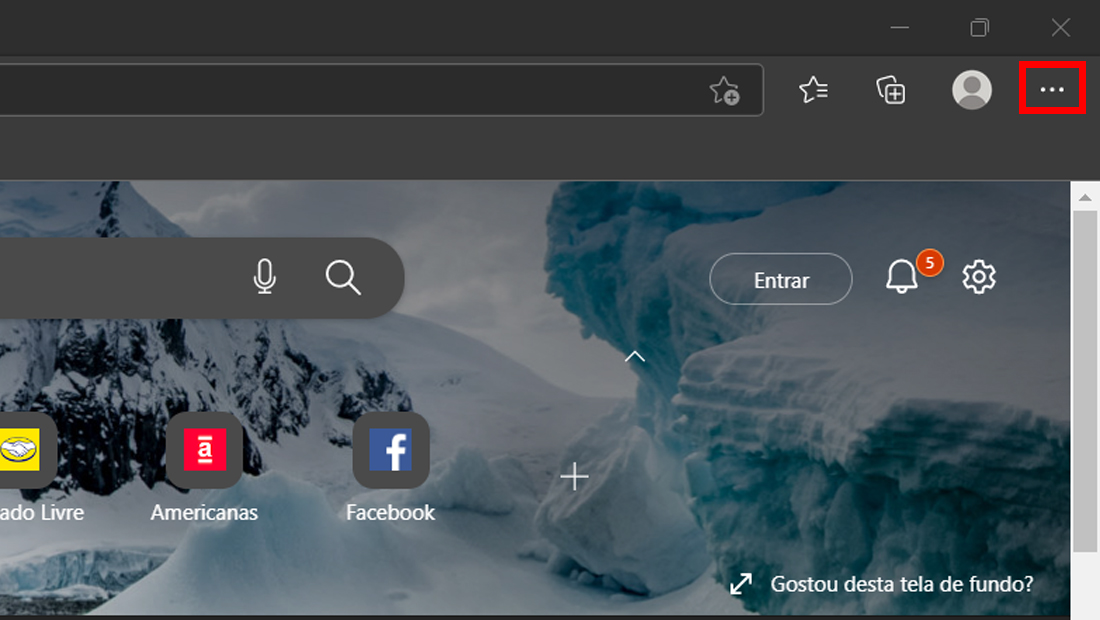Click the microphone voice search icon
The image size is (1100, 620).
(264, 277)
